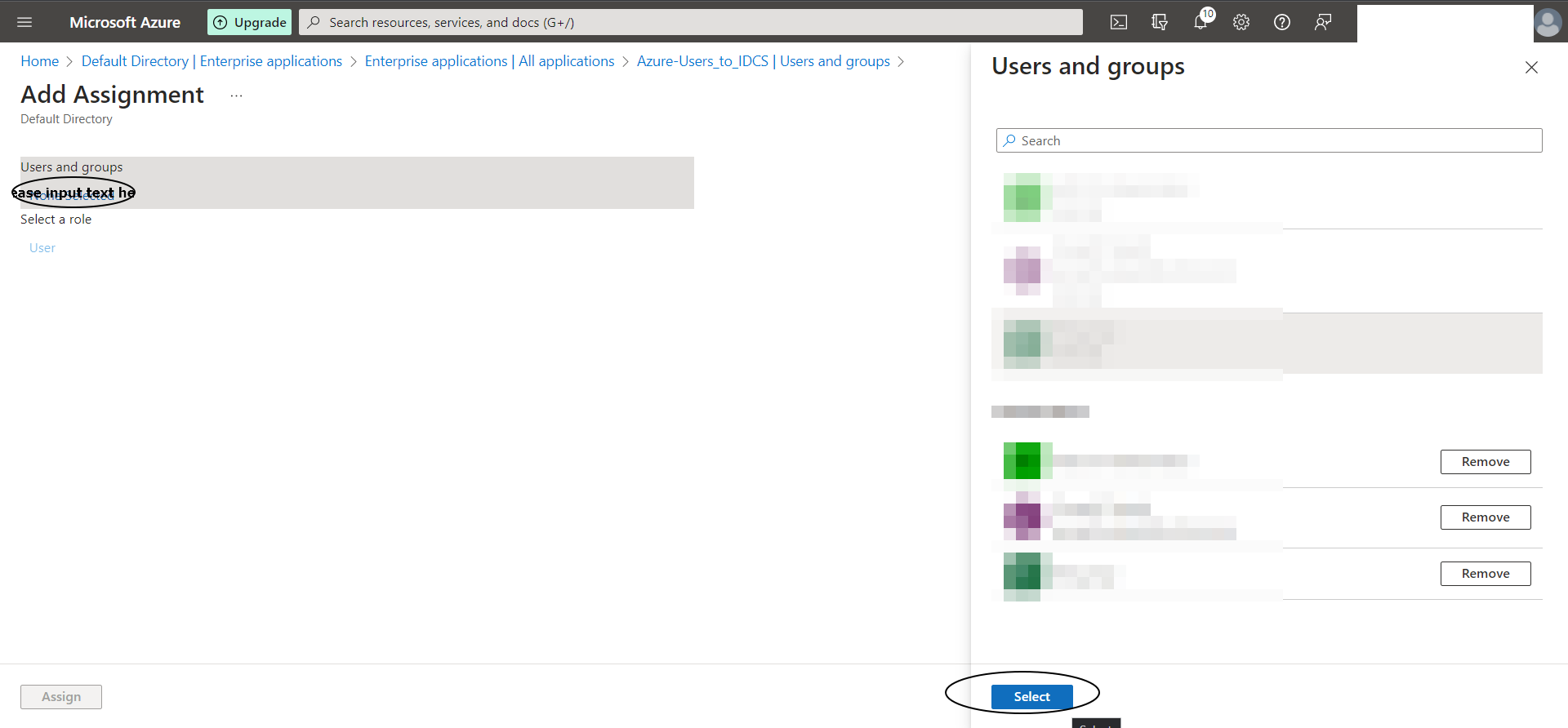The image size is (1568, 728).
Task: Click the Select a role label
Action: [x=56, y=220]
